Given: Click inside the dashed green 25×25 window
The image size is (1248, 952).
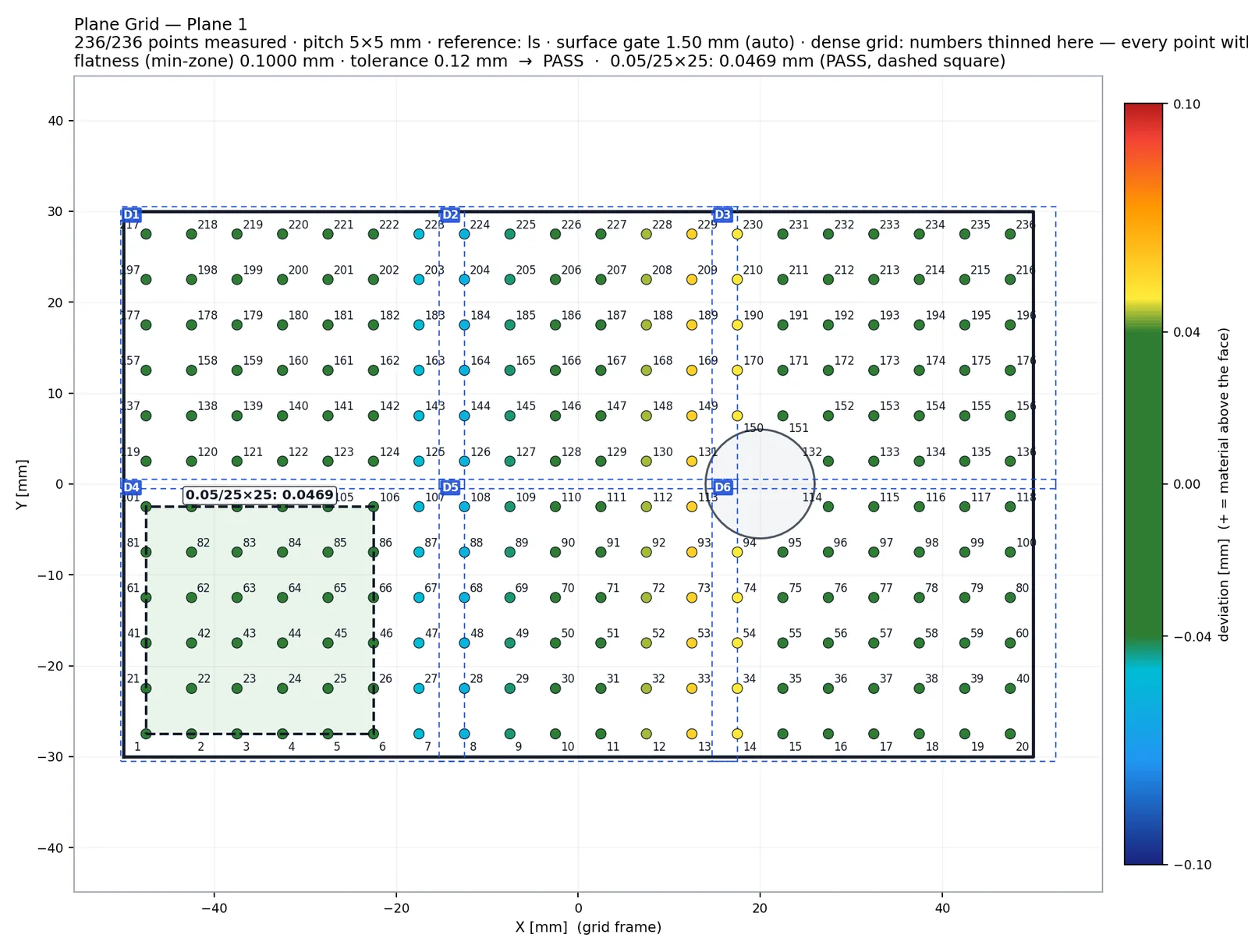Looking at the screenshot, I should pyautogui.click(x=260, y=621).
